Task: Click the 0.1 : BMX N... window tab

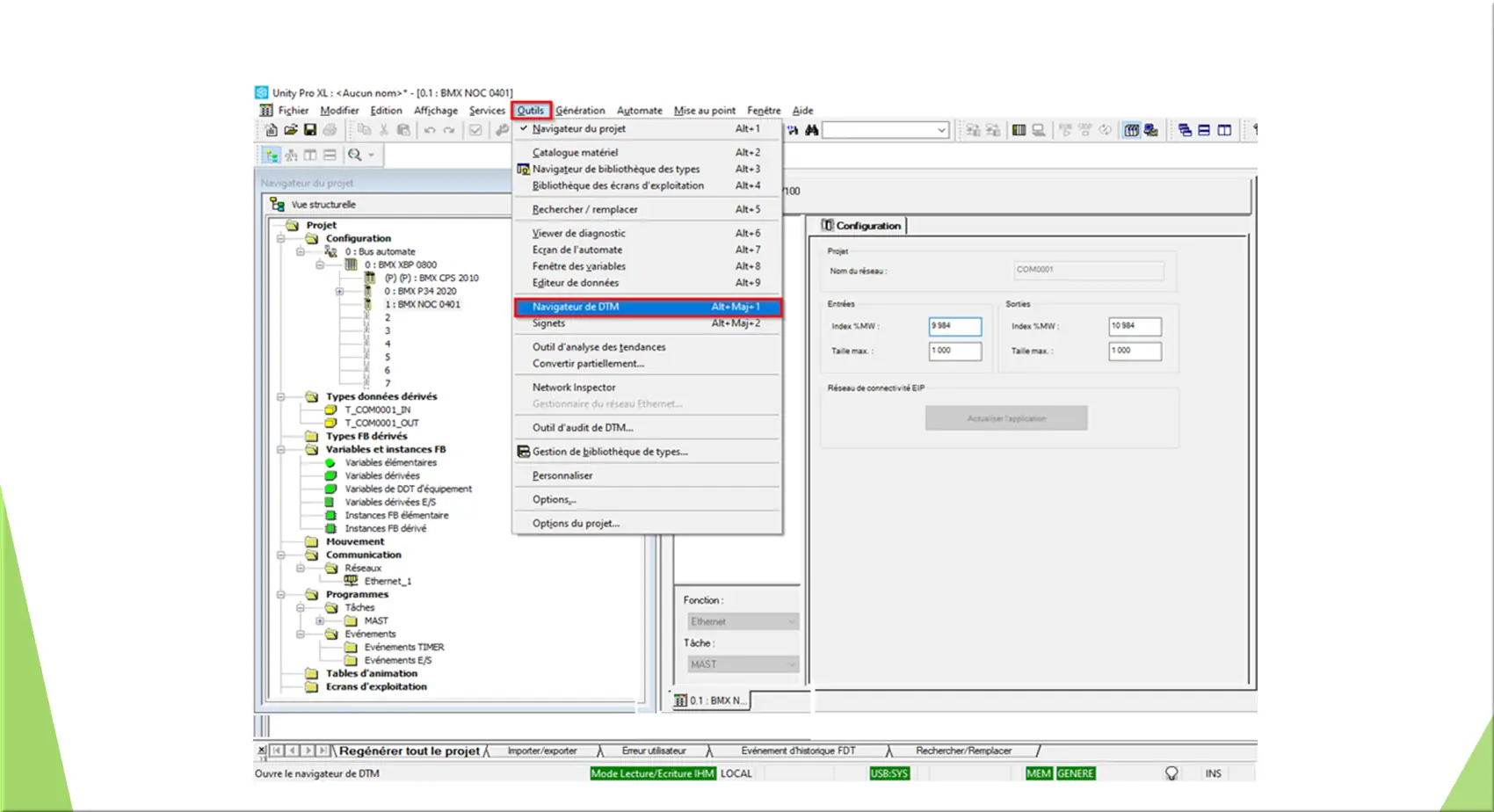Action: click(x=712, y=700)
